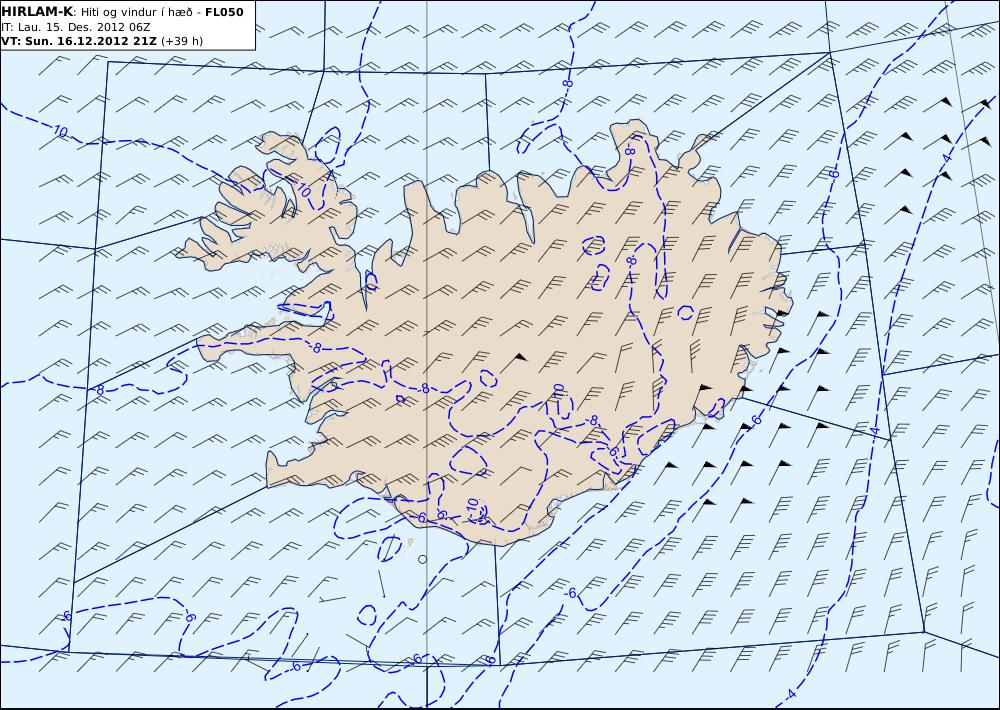Click the "10" isotherm label over the northwest ocean

tap(61, 132)
